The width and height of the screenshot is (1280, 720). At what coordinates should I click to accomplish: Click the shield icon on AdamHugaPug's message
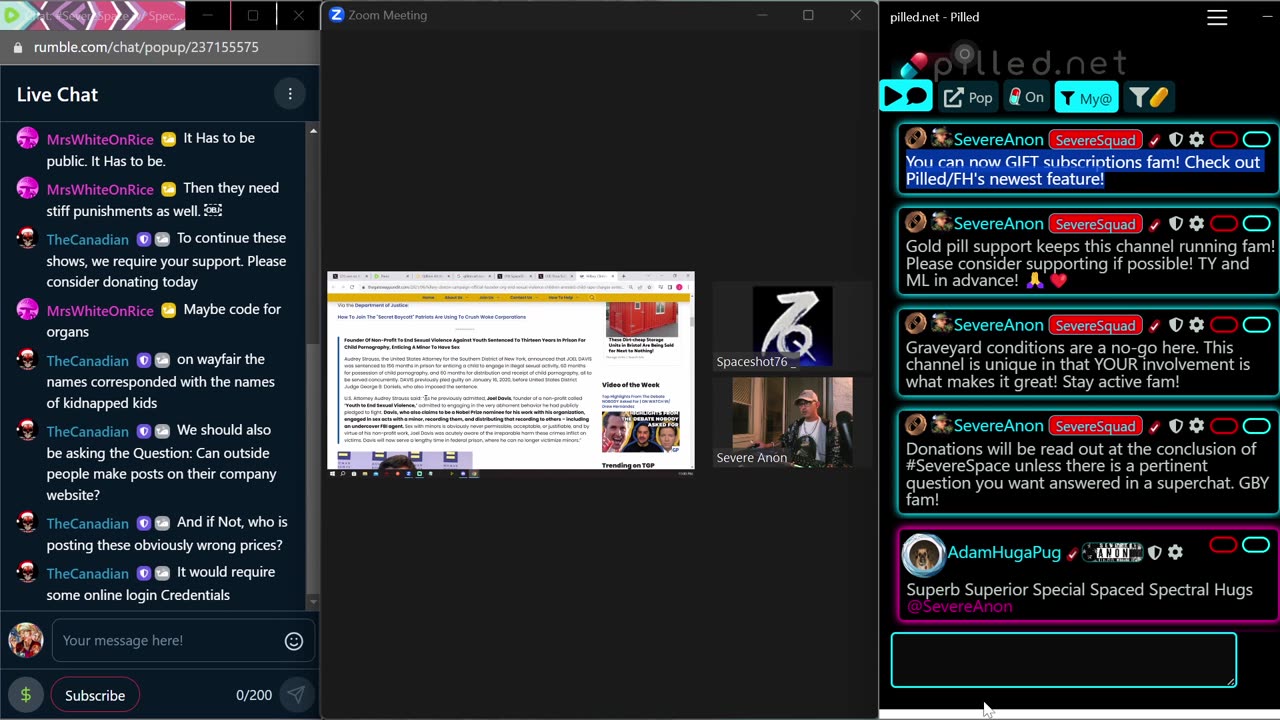tap(1155, 552)
